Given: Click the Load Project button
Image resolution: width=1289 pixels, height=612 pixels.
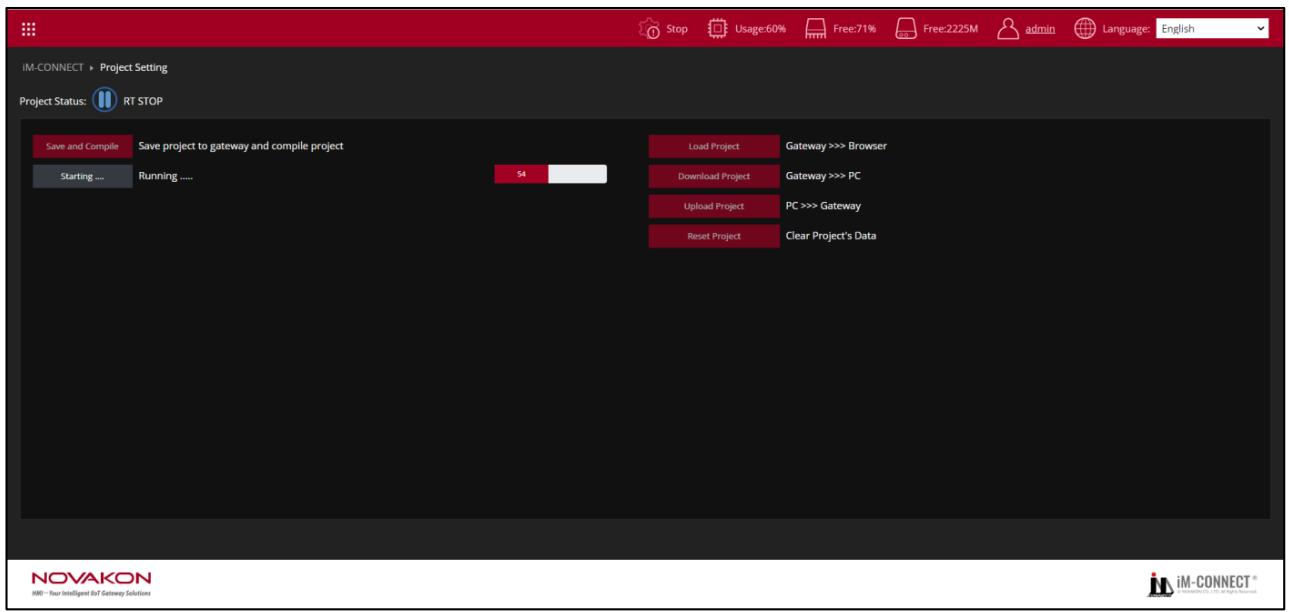Looking at the screenshot, I should 714,146.
